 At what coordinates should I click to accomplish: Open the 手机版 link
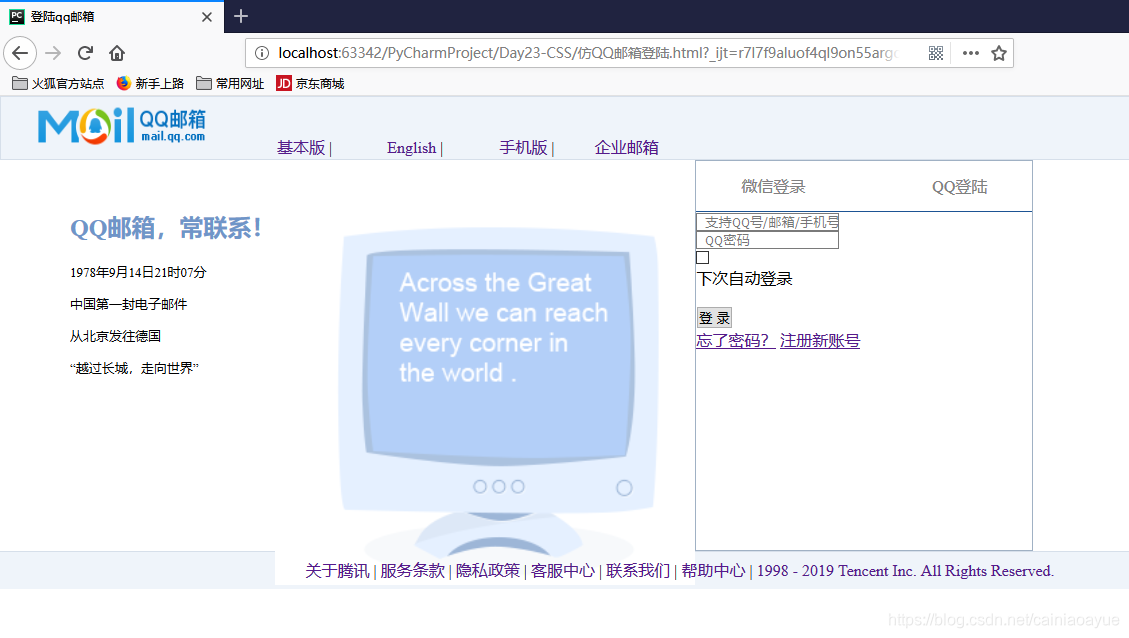tap(523, 148)
